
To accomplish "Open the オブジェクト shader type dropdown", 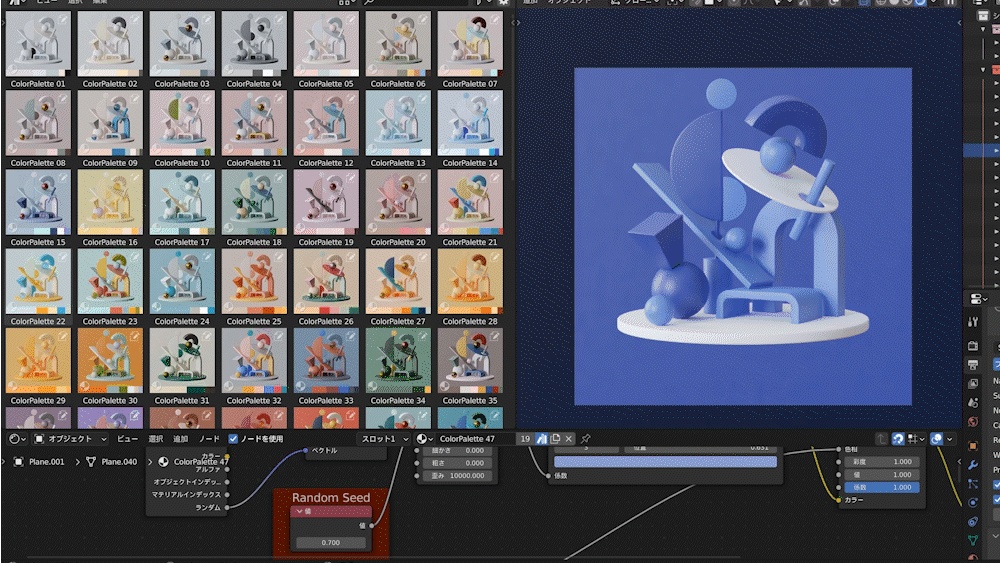I will tap(70, 439).
